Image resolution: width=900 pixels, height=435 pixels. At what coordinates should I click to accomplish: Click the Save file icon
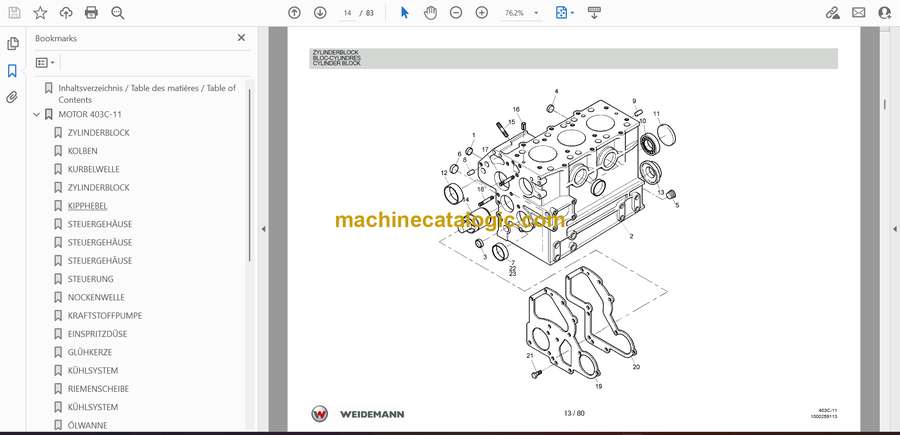point(14,13)
